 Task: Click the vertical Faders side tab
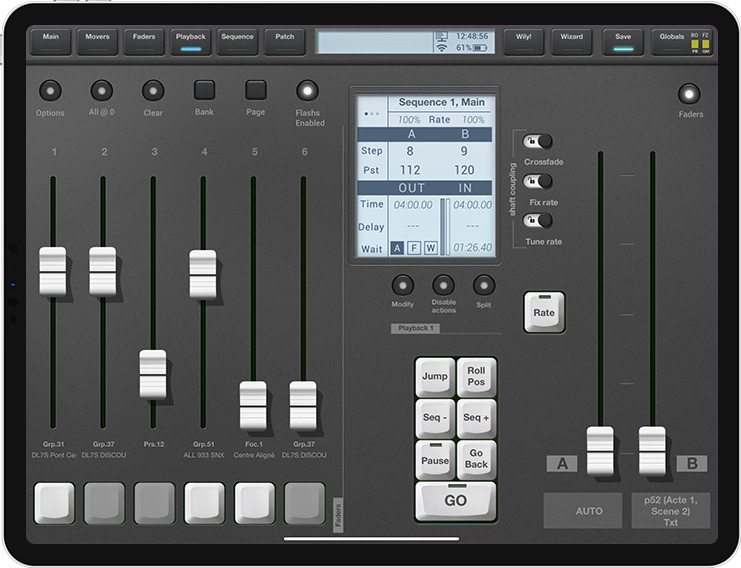coord(338,515)
